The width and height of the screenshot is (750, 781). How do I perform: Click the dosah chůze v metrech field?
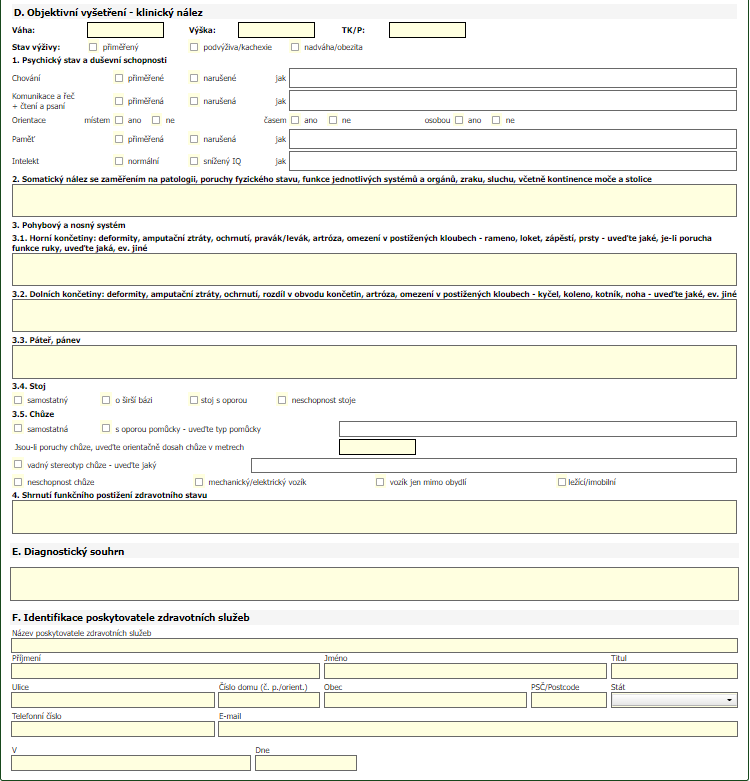[x=377, y=447]
